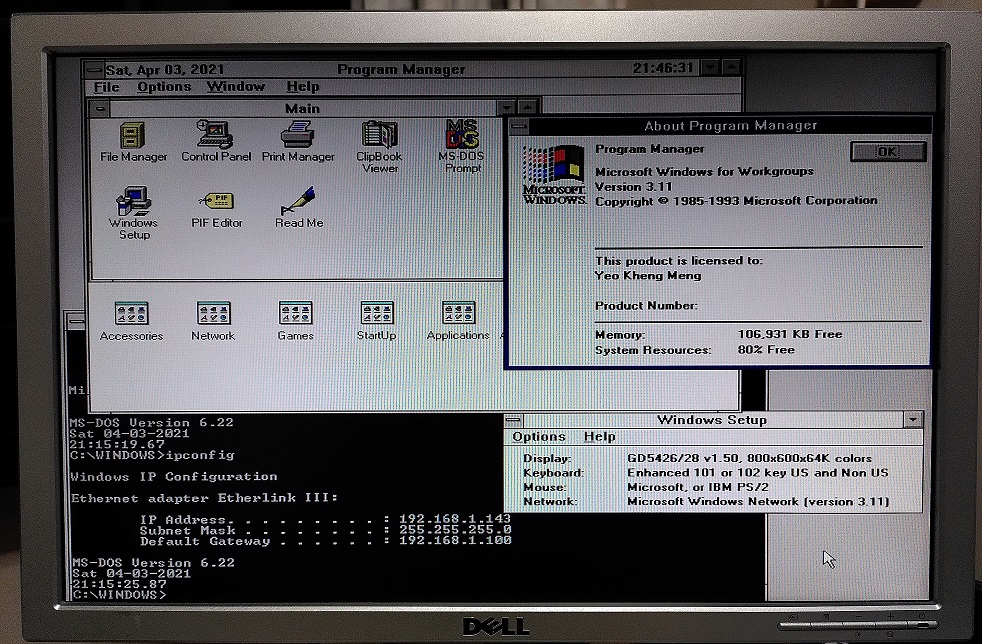Click 'Ethernet adapter Etherlink III:' line
Viewport: 982px width, 644px height.
point(204,498)
